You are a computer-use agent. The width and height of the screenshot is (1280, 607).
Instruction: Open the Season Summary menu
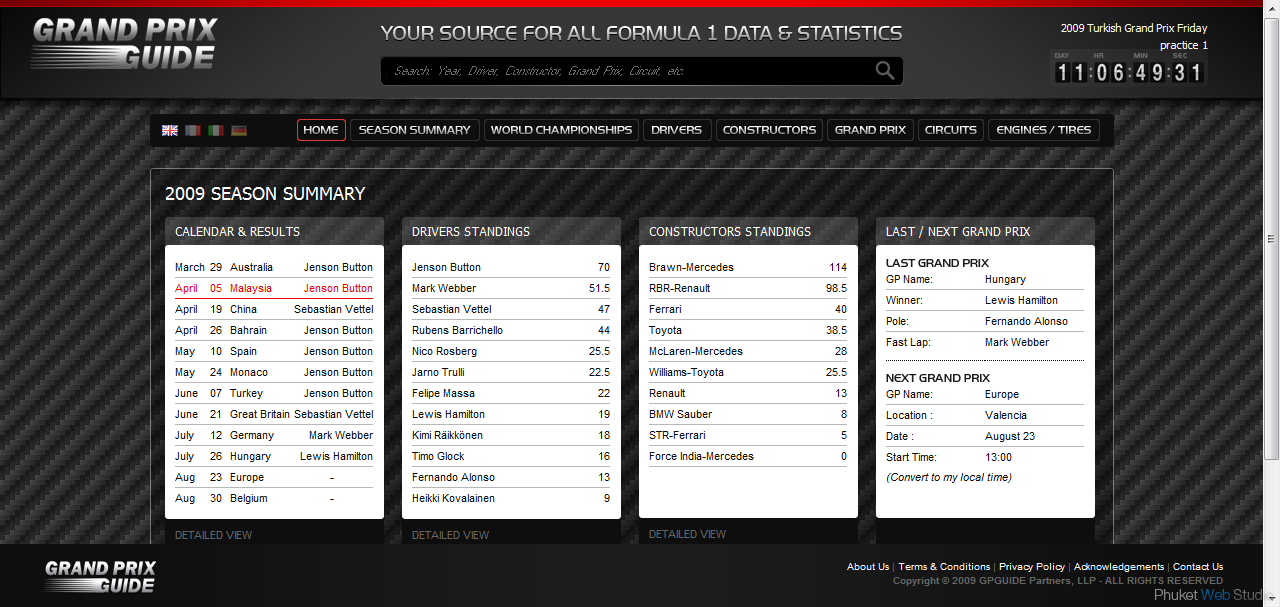tap(414, 130)
